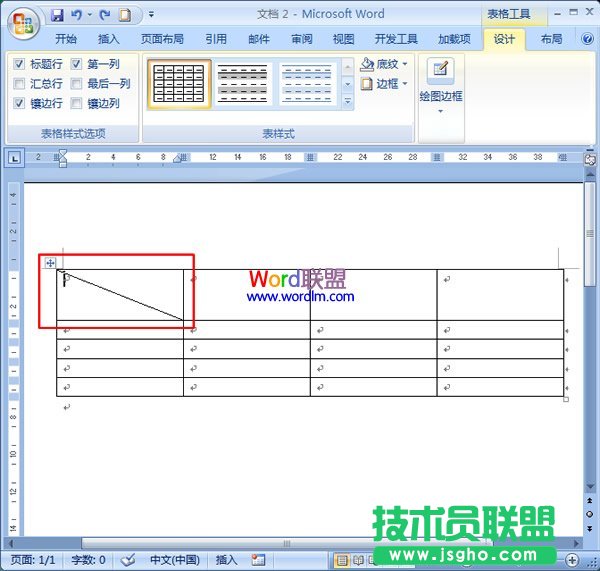Open the 边框 borders dropdown
Viewport: 600px width, 571px height.
tap(406, 84)
